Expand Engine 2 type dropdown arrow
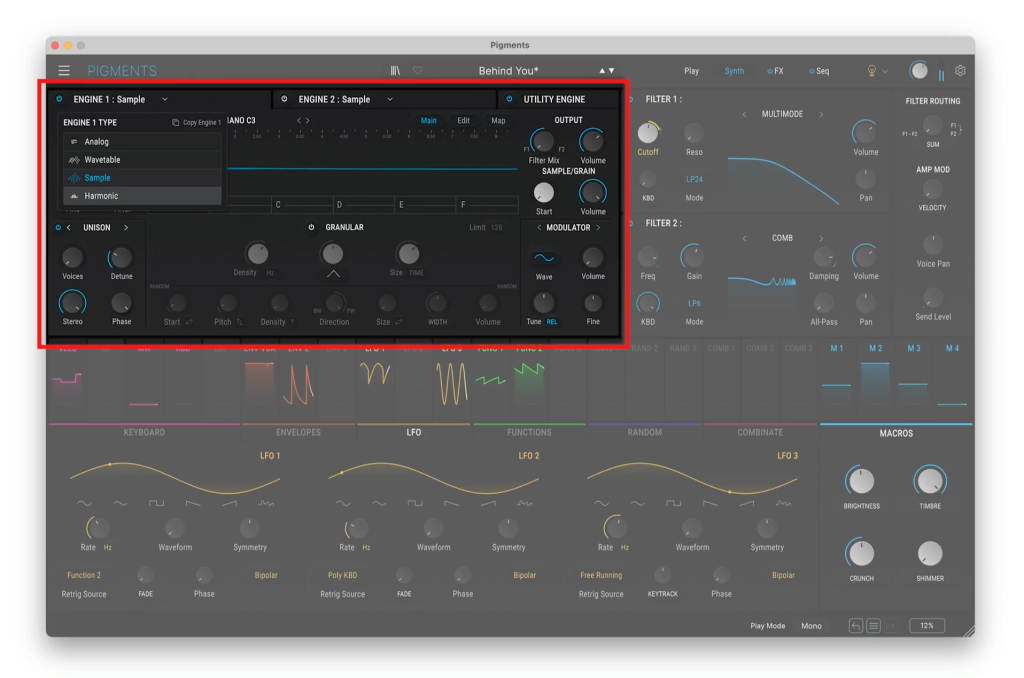 pyautogui.click(x=390, y=99)
